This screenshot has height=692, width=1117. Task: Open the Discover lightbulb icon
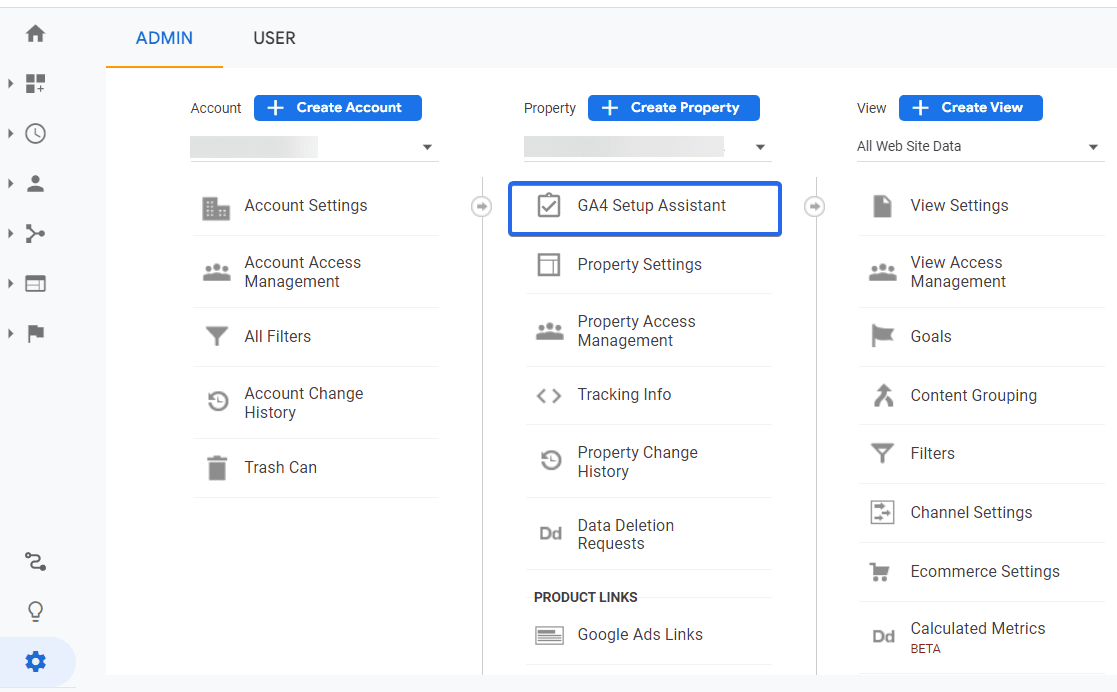click(35, 611)
